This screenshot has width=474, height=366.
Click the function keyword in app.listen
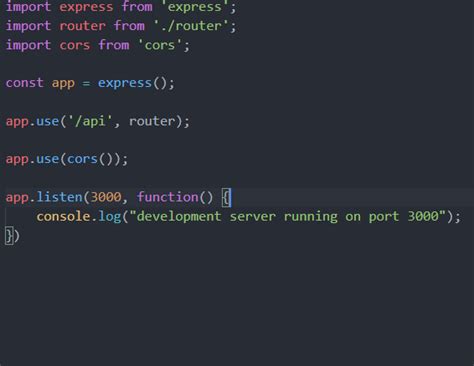[168, 197]
